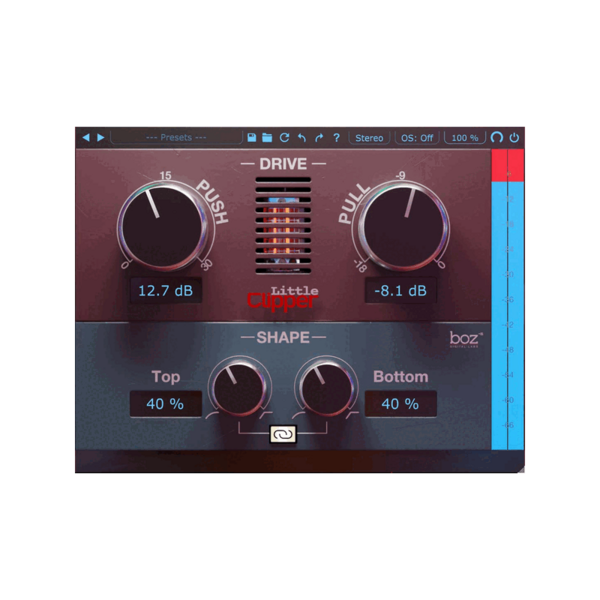
Task: Open the preset folder icon
Action: coord(267,137)
